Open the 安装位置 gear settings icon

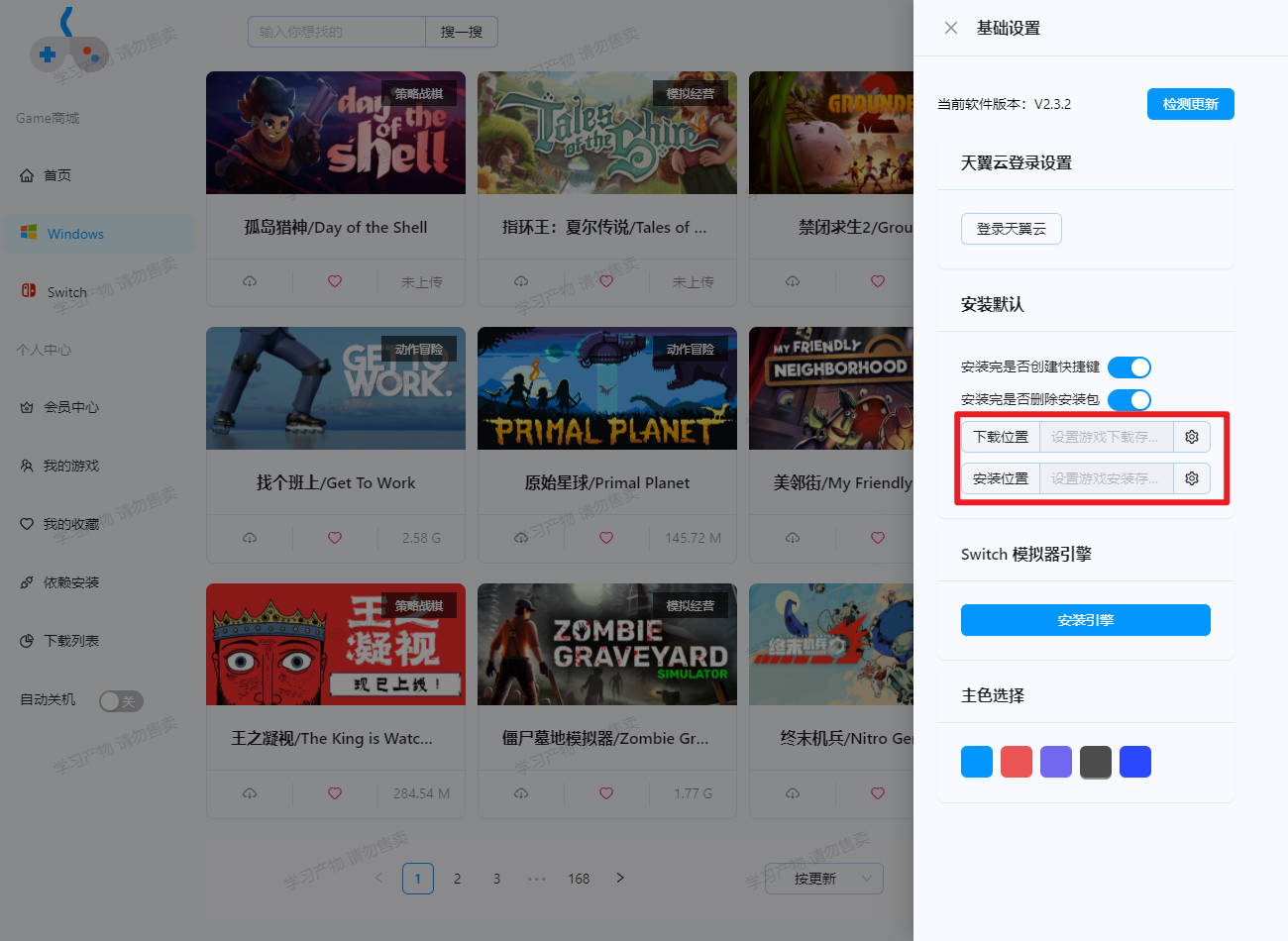click(1192, 478)
